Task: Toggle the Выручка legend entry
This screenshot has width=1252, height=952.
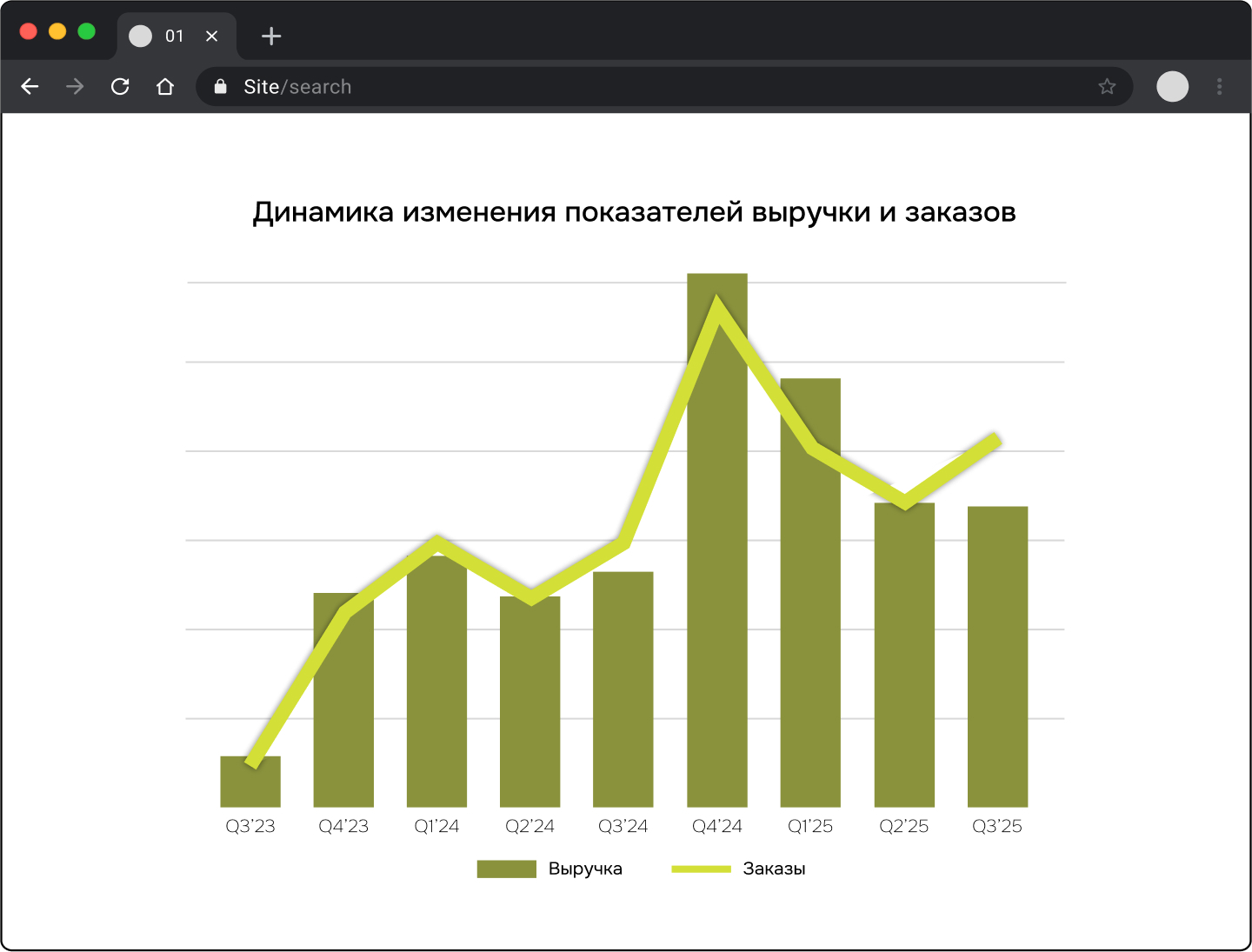Action: (x=585, y=869)
